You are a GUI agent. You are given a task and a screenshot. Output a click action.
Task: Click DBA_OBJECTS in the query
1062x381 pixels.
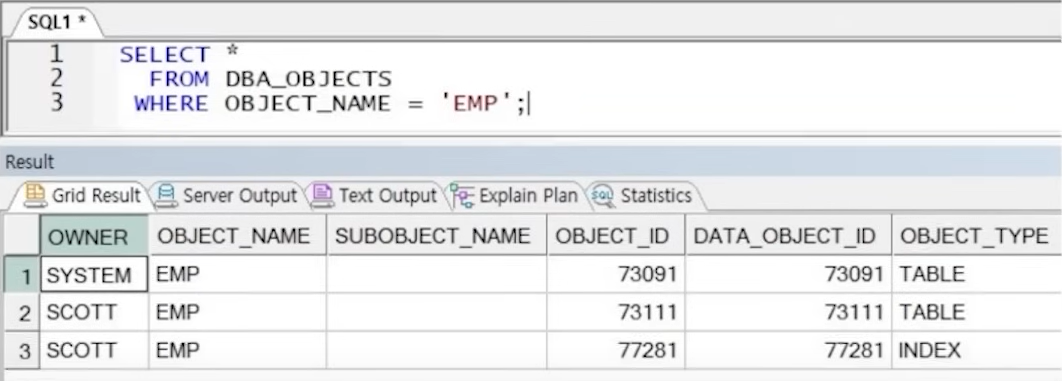(x=308, y=79)
